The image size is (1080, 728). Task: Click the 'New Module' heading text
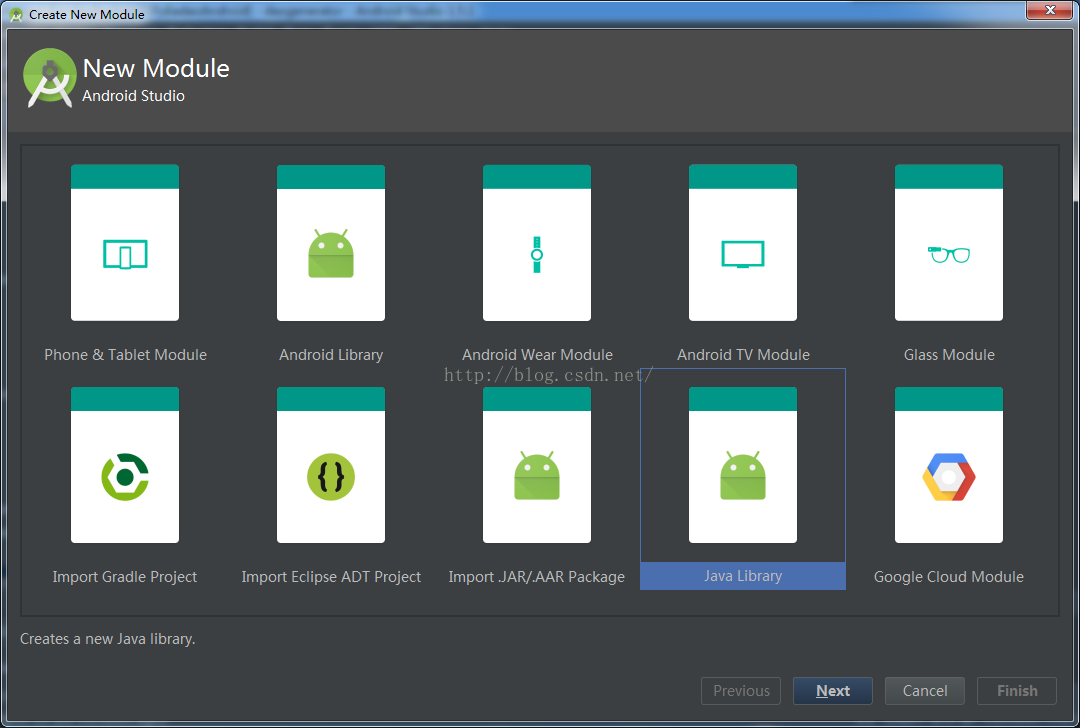click(156, 68)
